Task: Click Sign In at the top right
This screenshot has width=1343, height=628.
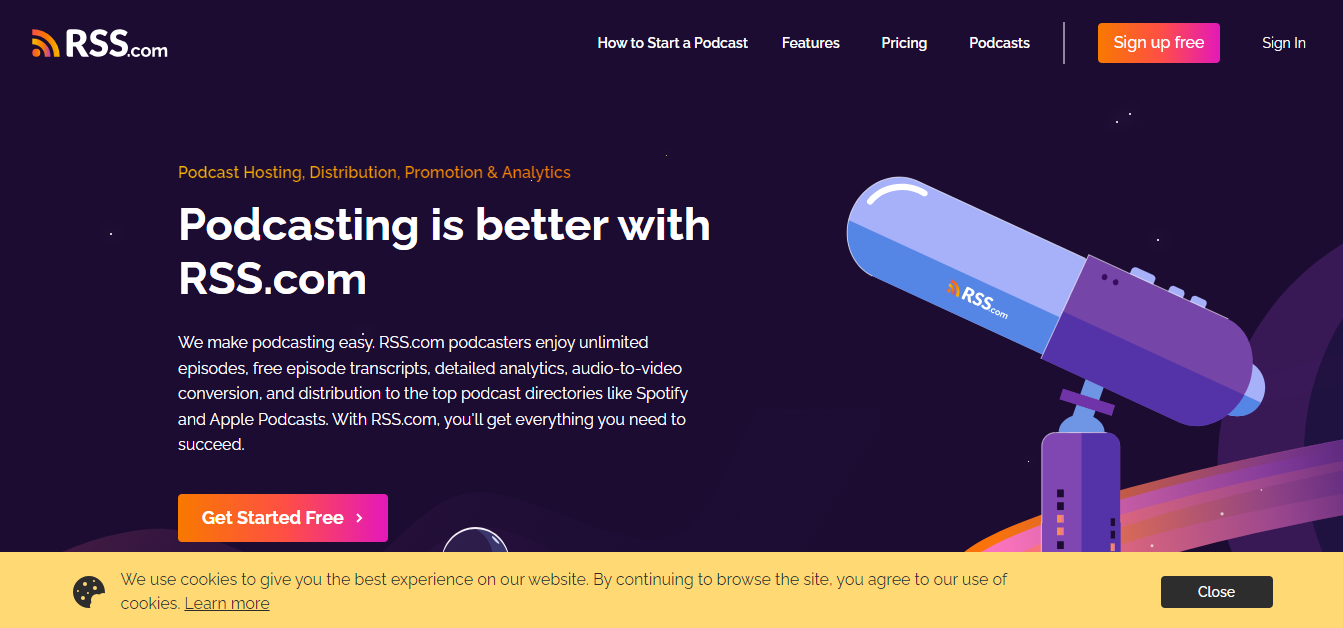Action: click(1283, 43)
